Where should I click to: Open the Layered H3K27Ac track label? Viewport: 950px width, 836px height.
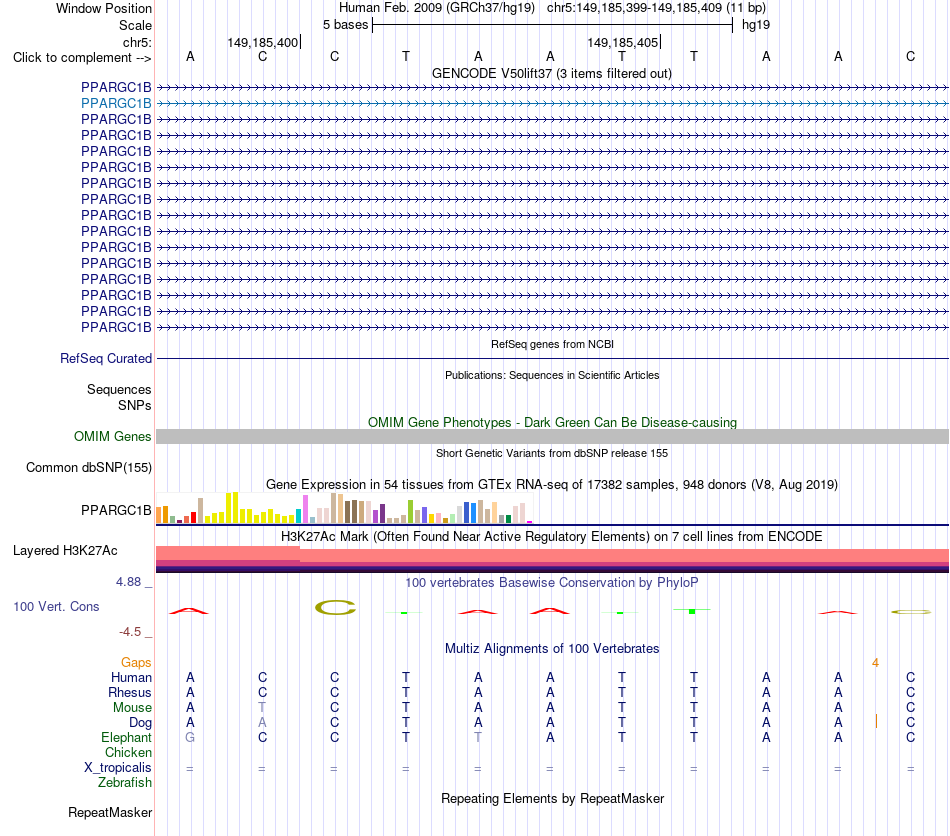(65, 551)
